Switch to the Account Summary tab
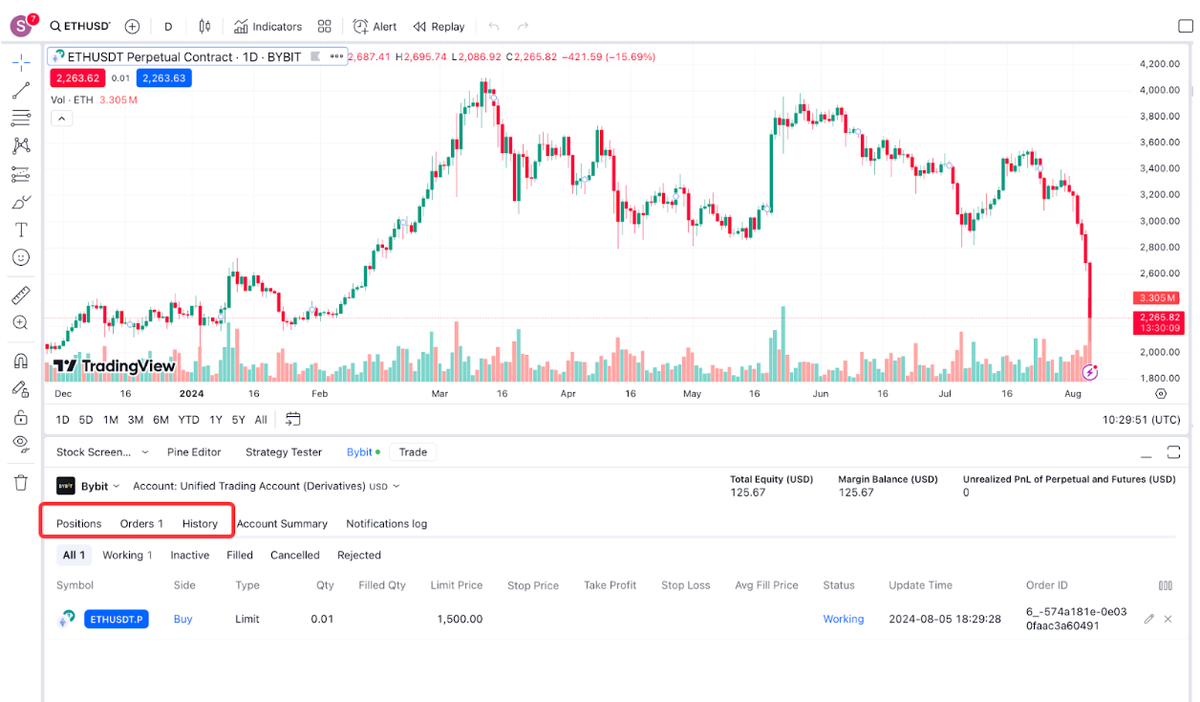Image resolution: width=1200 pixels, height=702 pixels. pyautogui.click(x=282, y=523)
